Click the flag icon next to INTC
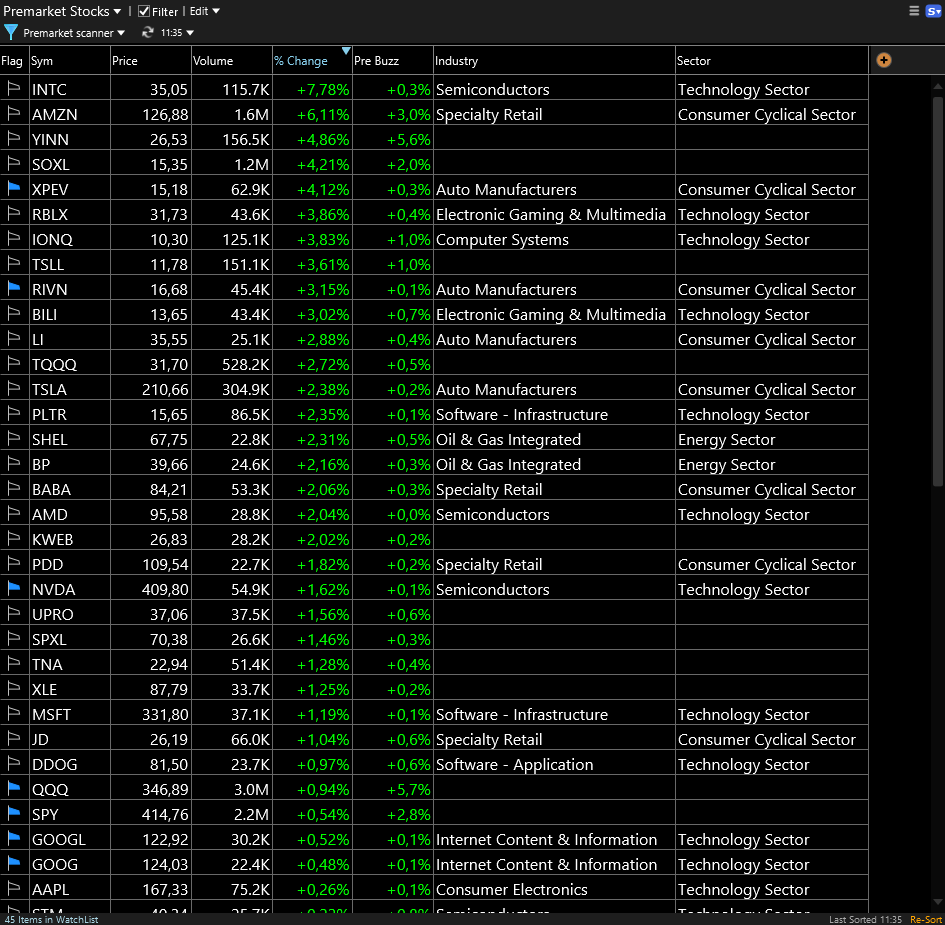The width and height of the screenshot is (945, 925). click(x=13, y=89)
